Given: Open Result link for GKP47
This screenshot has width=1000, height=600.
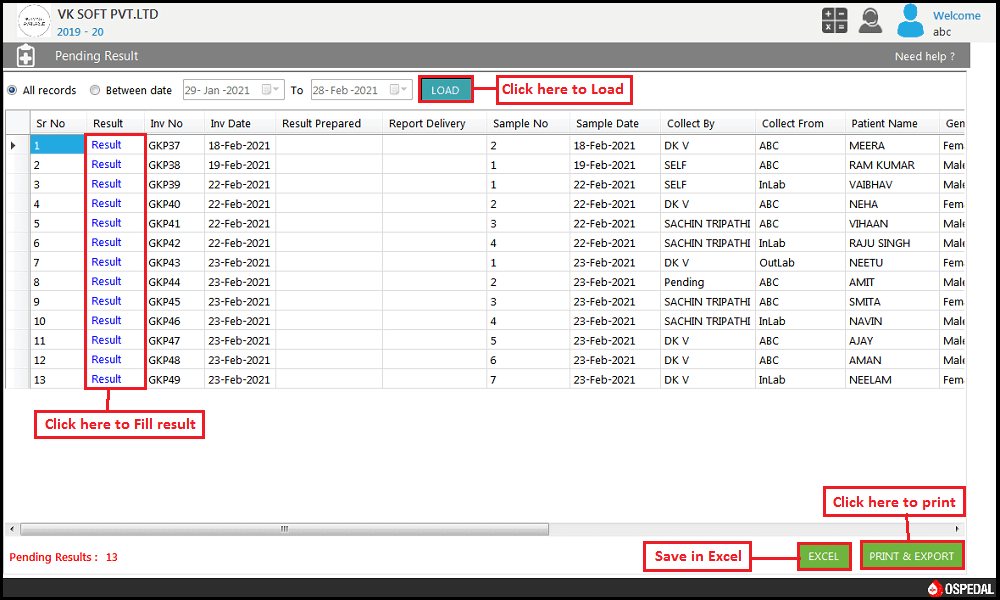Looking at the screenshot, I should [x=106, y=340].
